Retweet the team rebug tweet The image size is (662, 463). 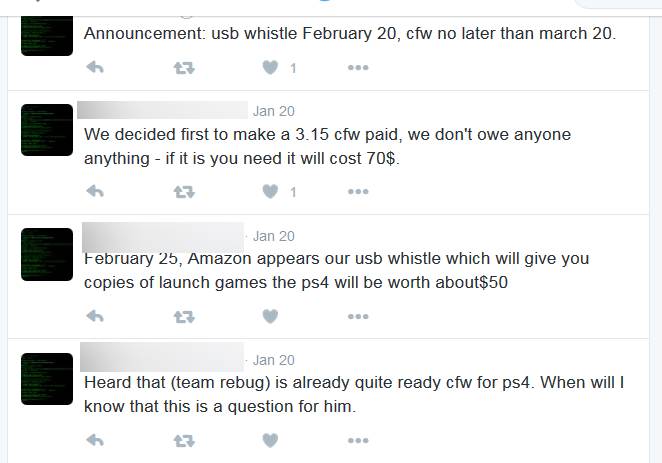184,441
